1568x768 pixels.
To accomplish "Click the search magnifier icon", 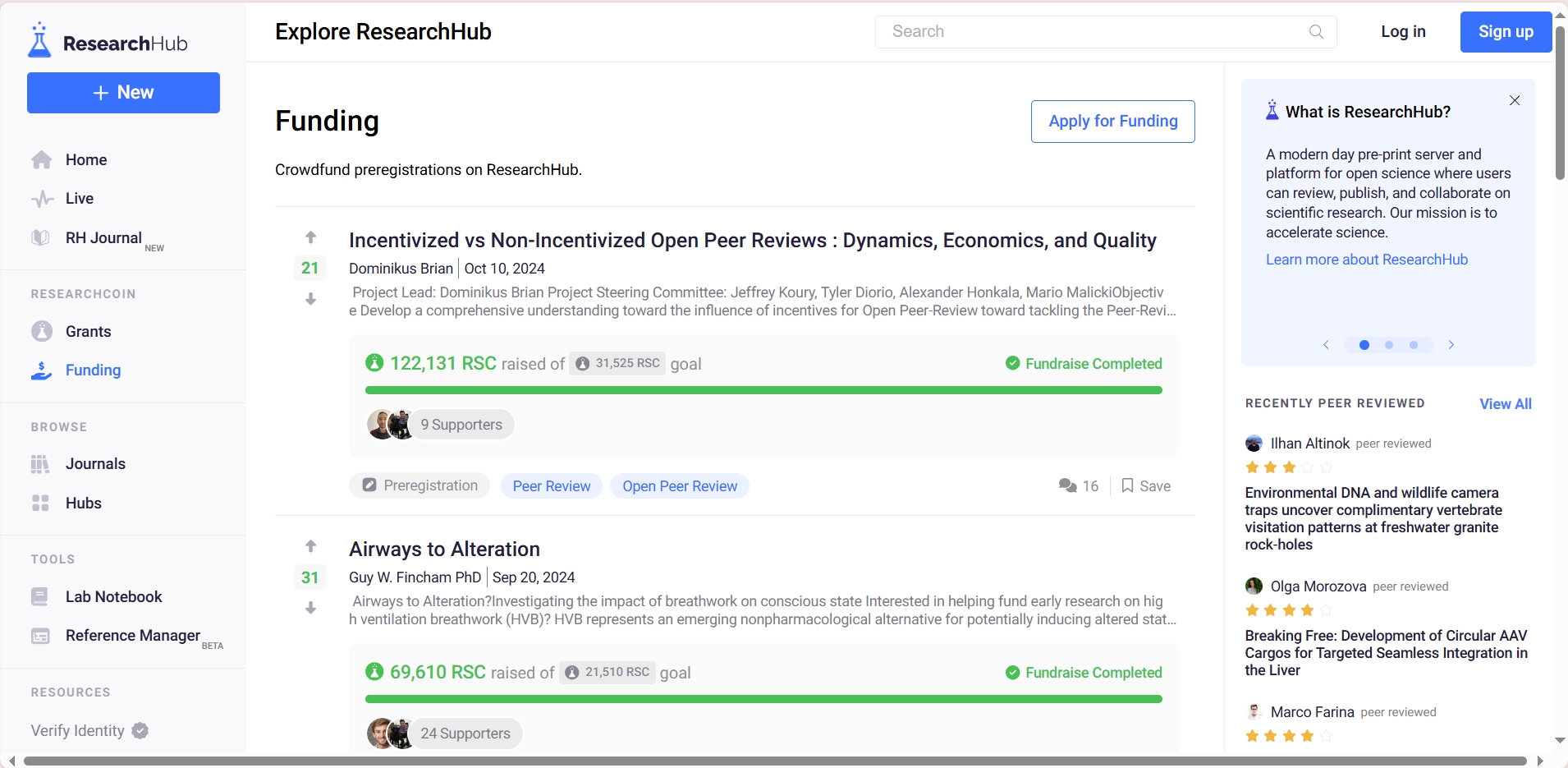I will pyautogui.click(x=1316, y=32).
